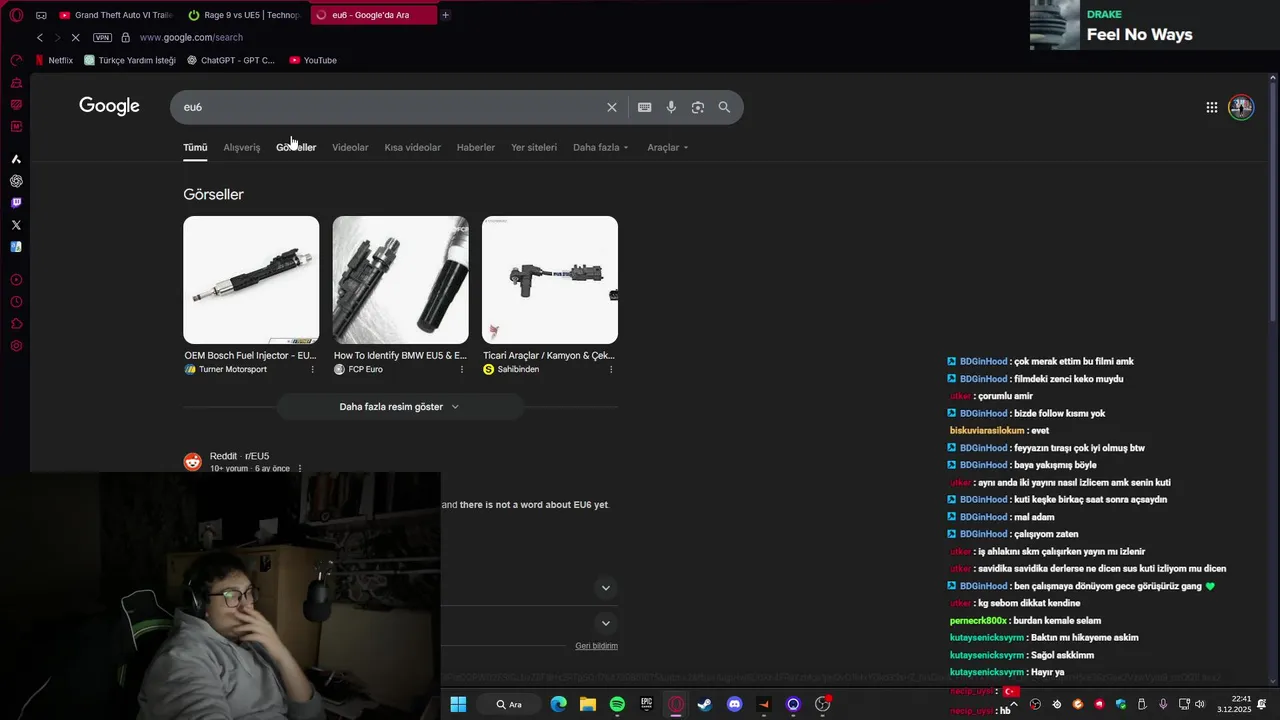Open options menu for FCP Euro result

click(461, 370)
